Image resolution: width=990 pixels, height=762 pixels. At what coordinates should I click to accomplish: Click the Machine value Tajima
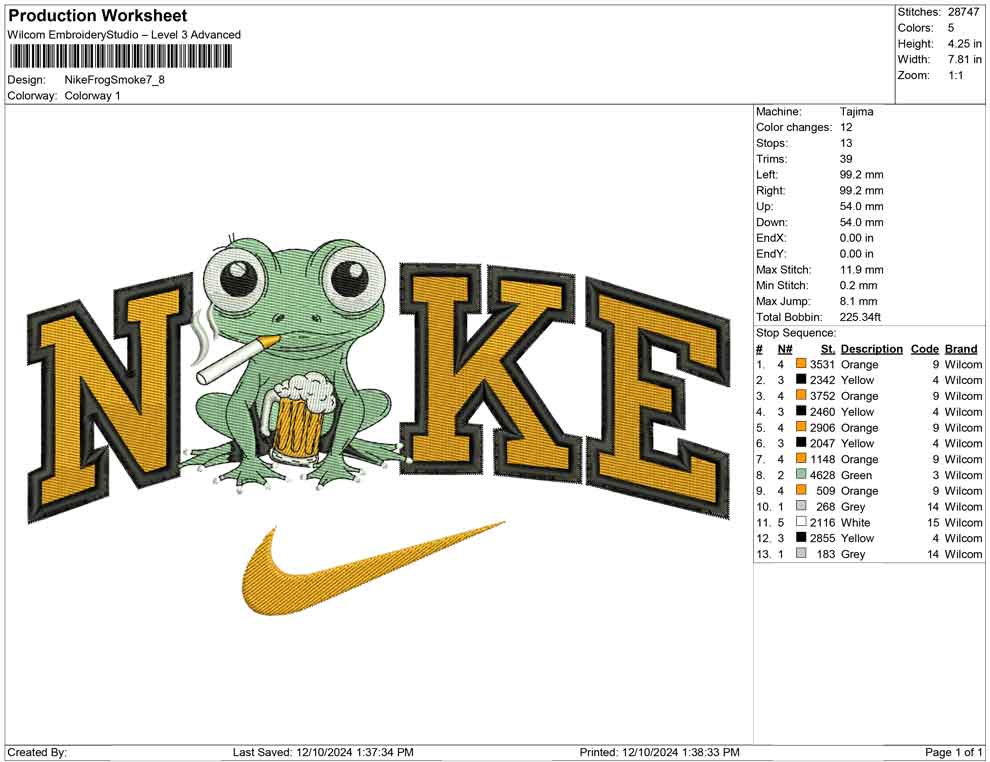[856, 111]
